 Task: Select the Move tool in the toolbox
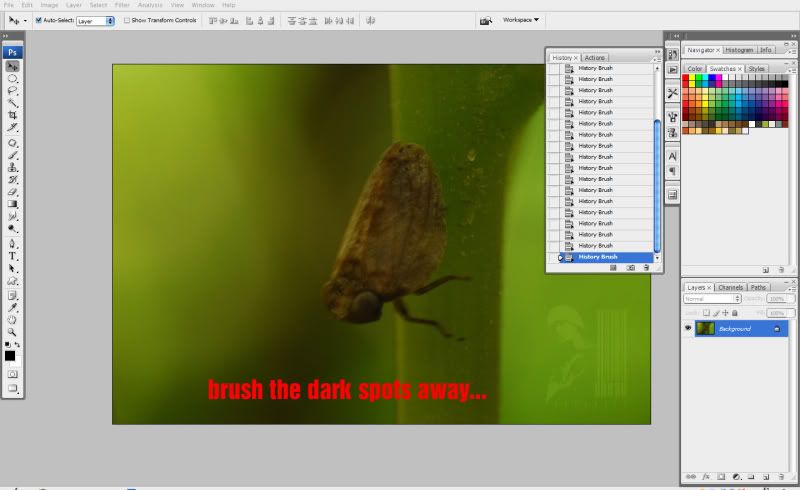coord(12,66)
